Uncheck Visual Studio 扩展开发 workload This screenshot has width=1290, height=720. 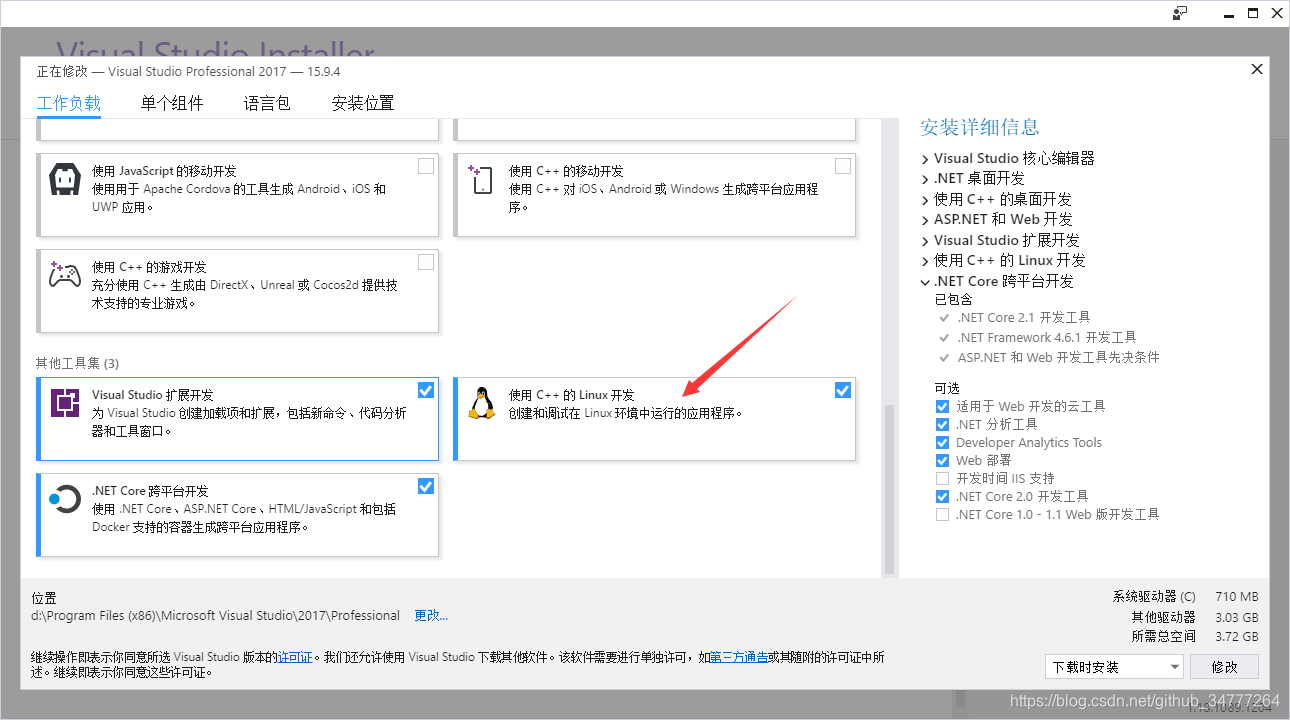(426, 390)
